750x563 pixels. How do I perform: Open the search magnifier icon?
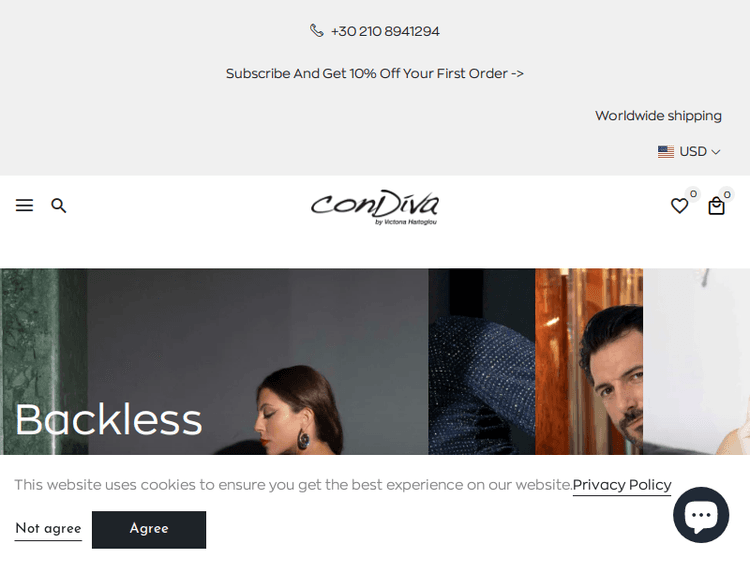[58, 206]
